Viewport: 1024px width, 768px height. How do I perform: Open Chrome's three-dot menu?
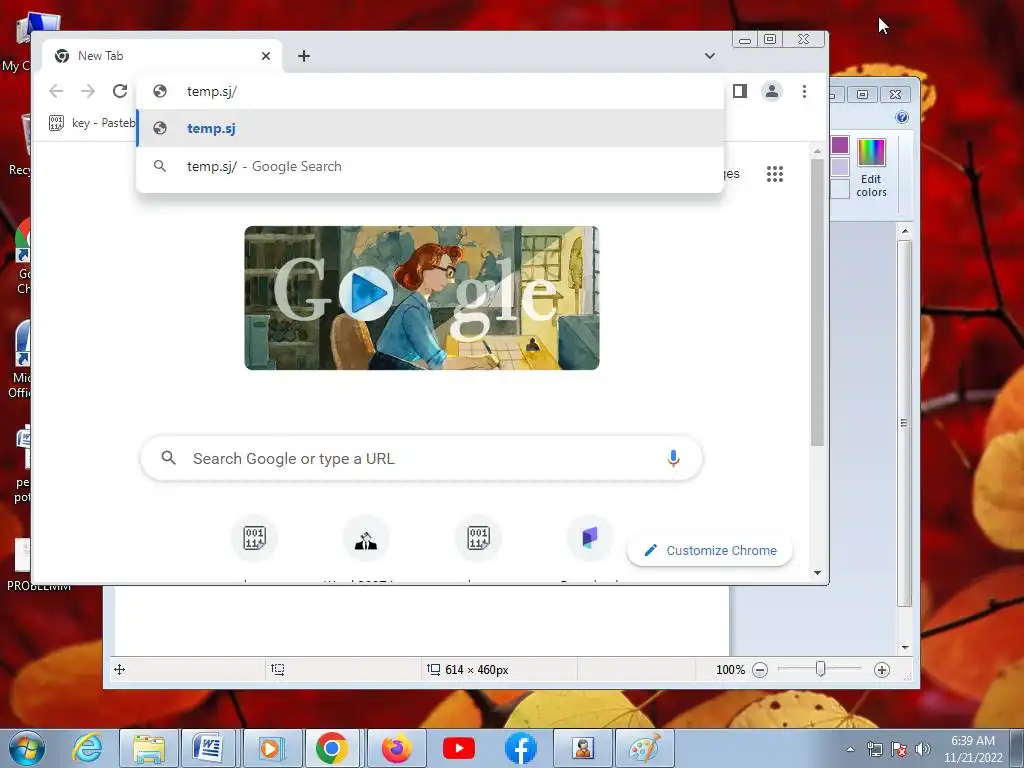(805, 91)
